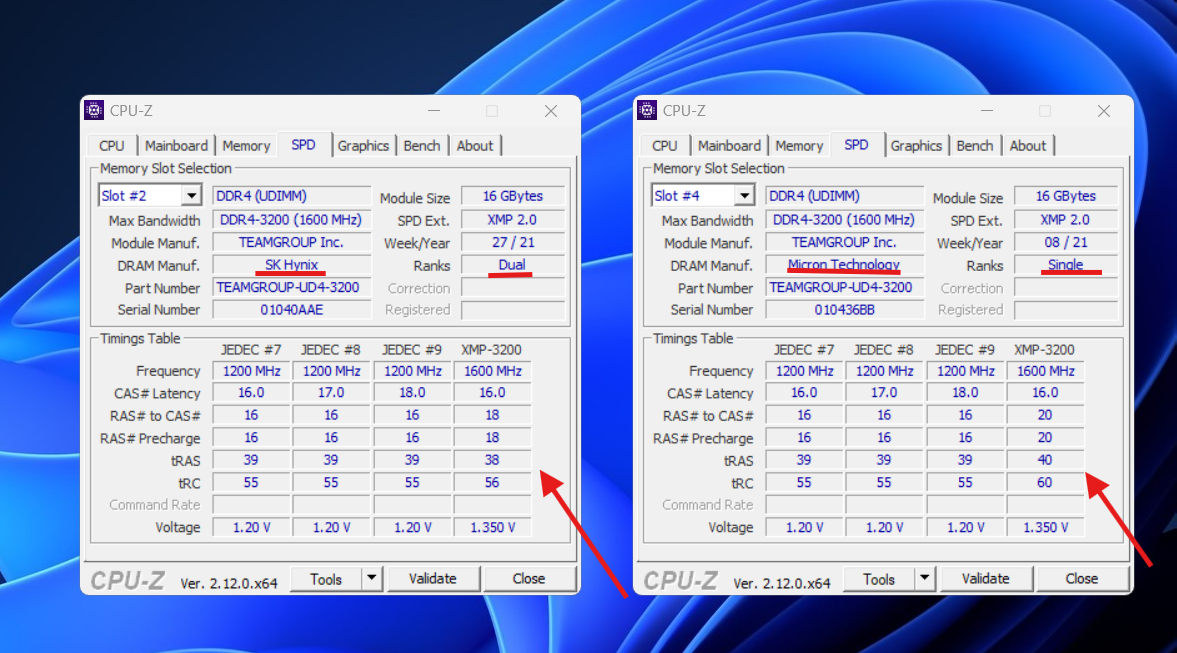This screenshot has width=1177, height=653.
Task: Click the XMP-3200 tRC value 56
Action: (x=492, y=483)
